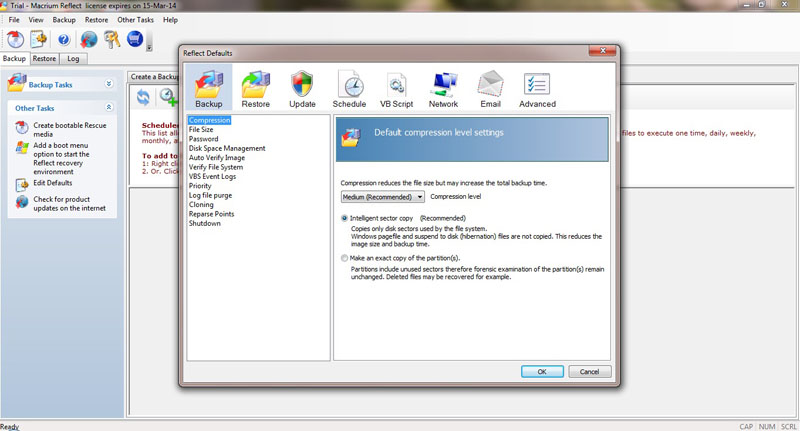
Task: Select Auto Verify Image in list
Action: tap(217, 158)
